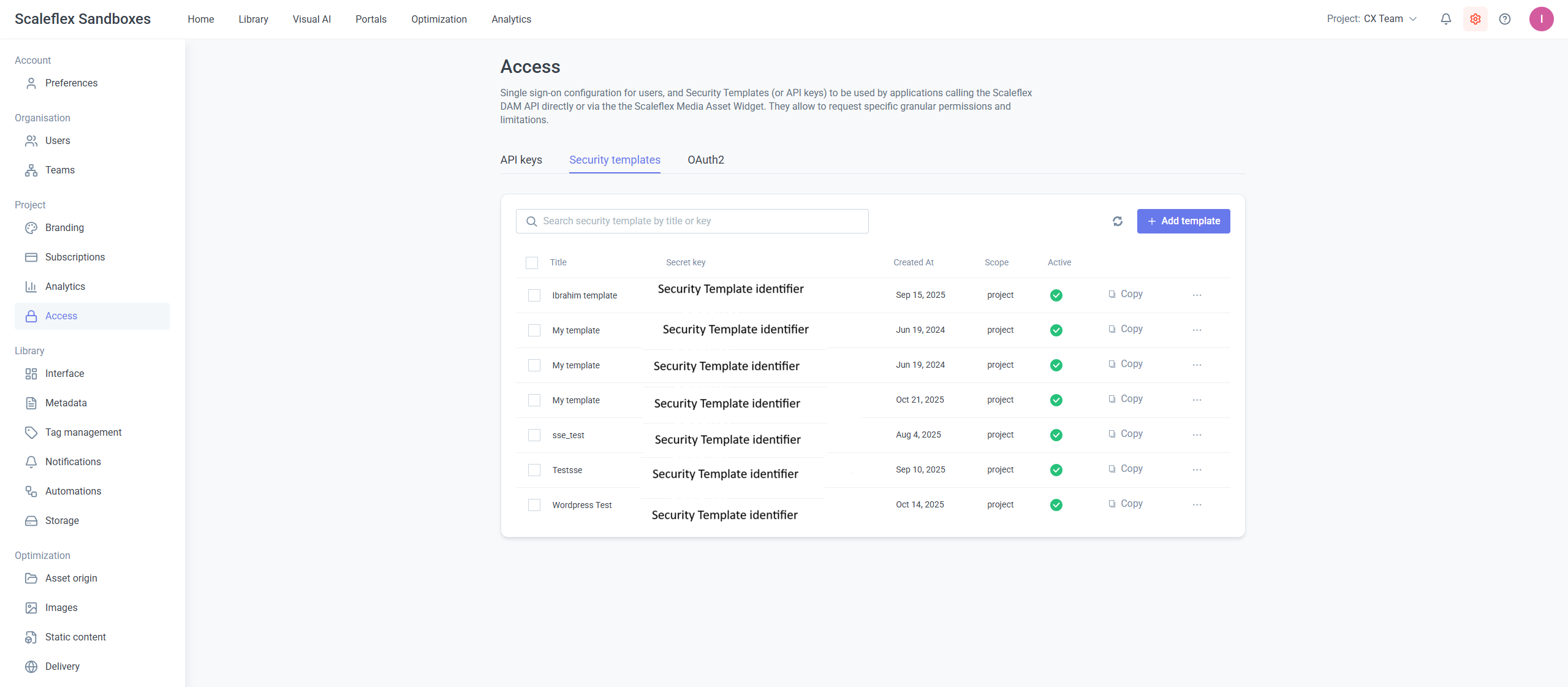The height and width of the screenshot is (687, 1568).
Task: Tick the select-all checkbox in table header
Action: coord(531,263)
